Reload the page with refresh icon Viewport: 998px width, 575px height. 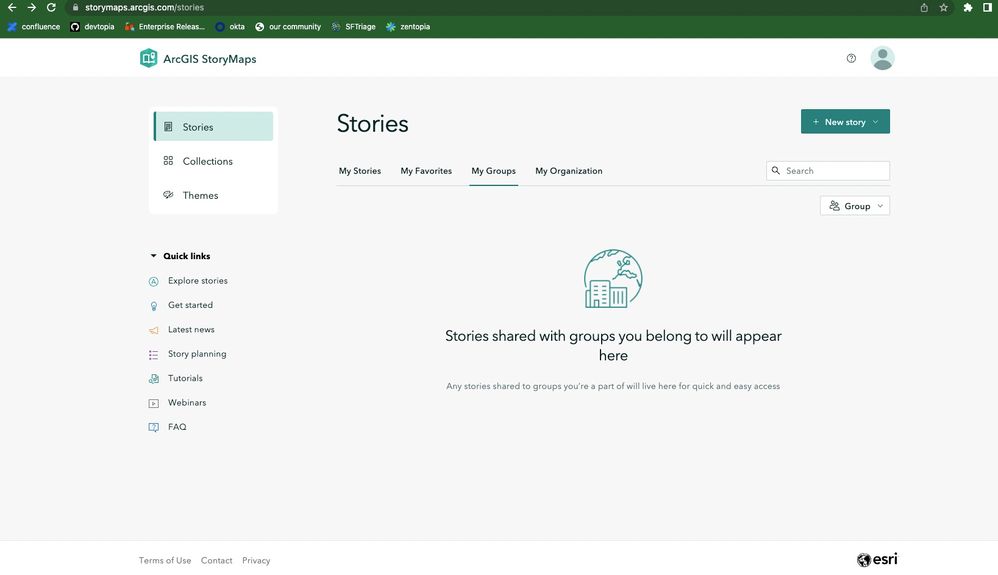(x=51, y=8)
